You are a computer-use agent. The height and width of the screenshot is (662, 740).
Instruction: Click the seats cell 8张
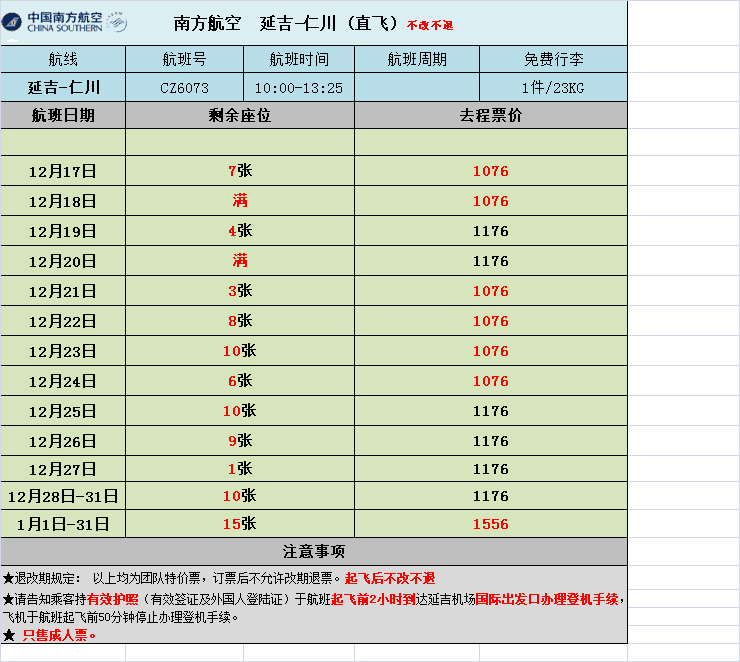click(x=240, y=321)
